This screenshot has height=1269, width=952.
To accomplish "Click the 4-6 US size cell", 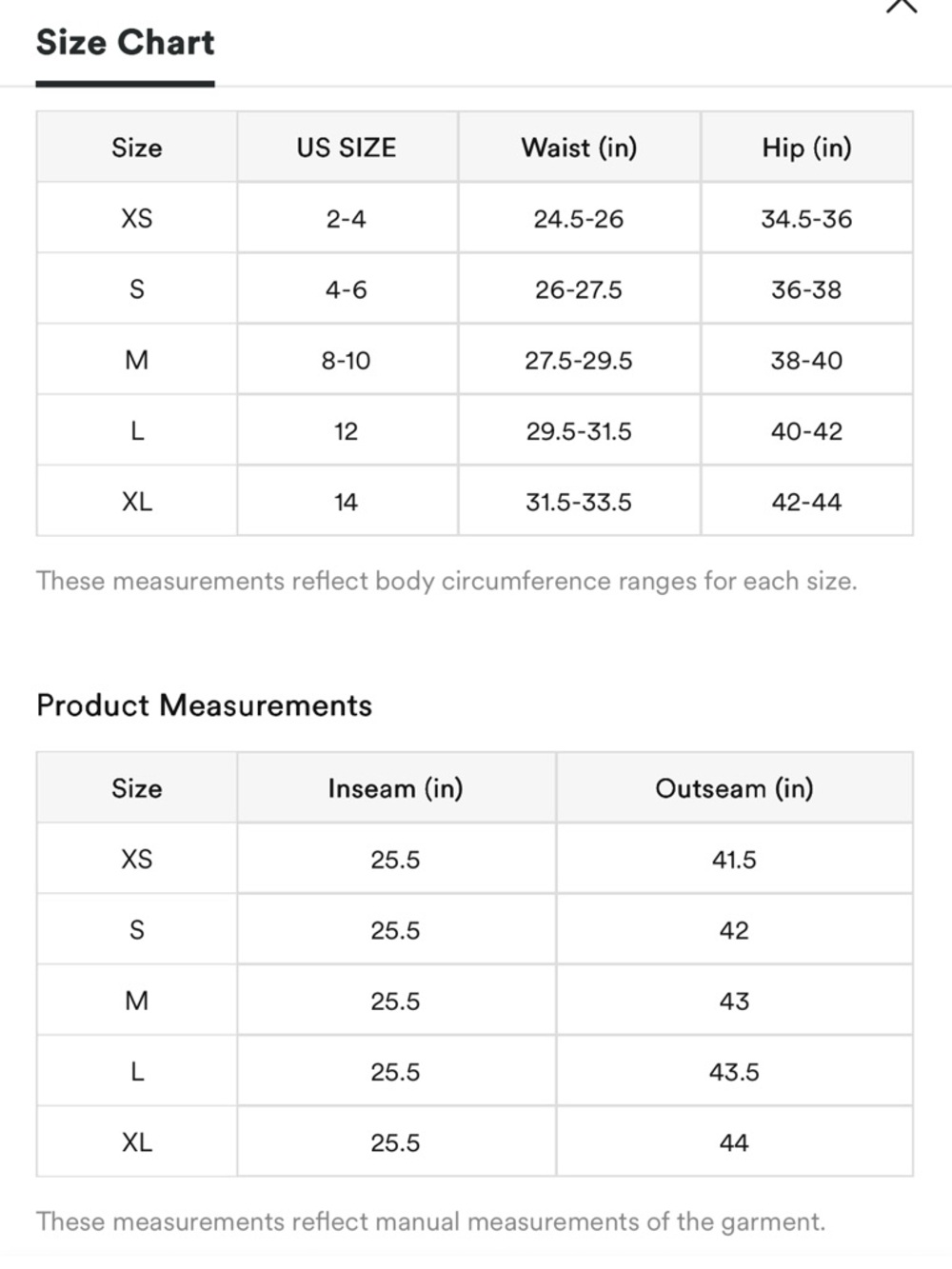I will pos(347,289).
